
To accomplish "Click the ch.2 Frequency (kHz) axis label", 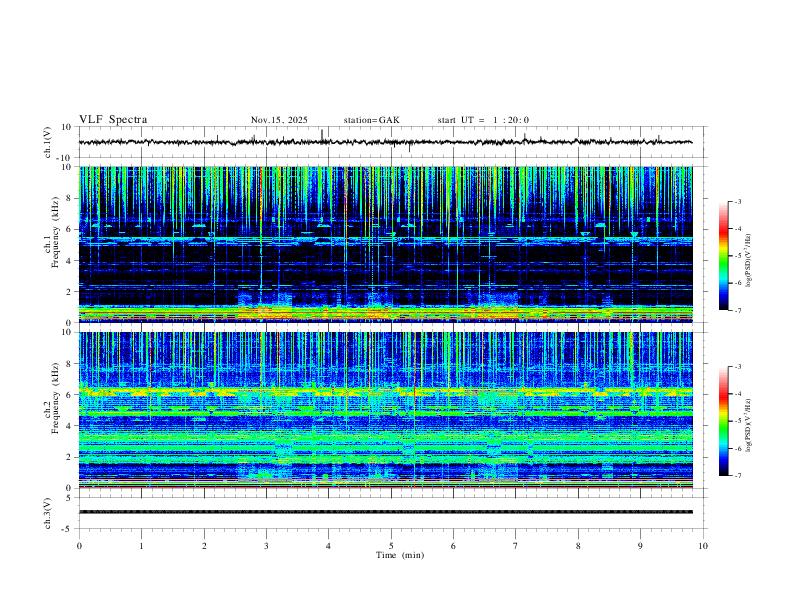I will coord(51,398).
